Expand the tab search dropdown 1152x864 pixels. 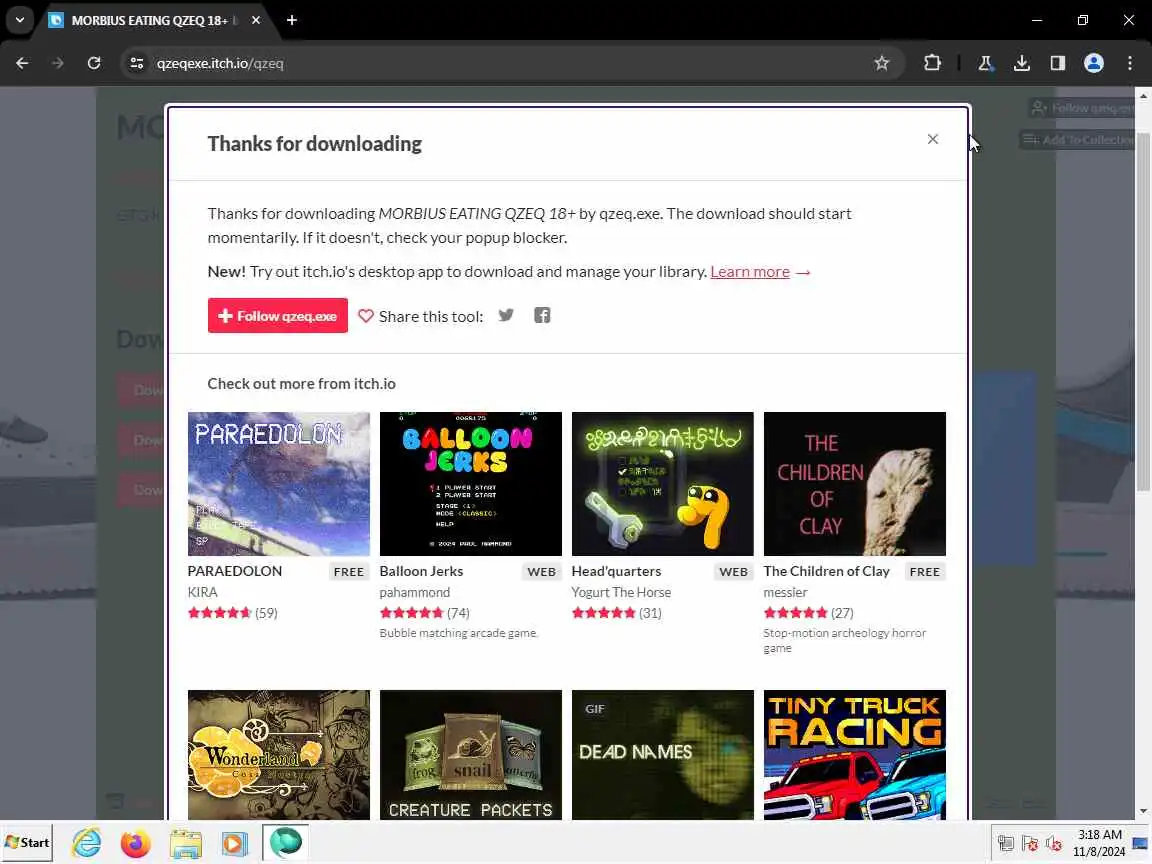click(x=20, y=20)
